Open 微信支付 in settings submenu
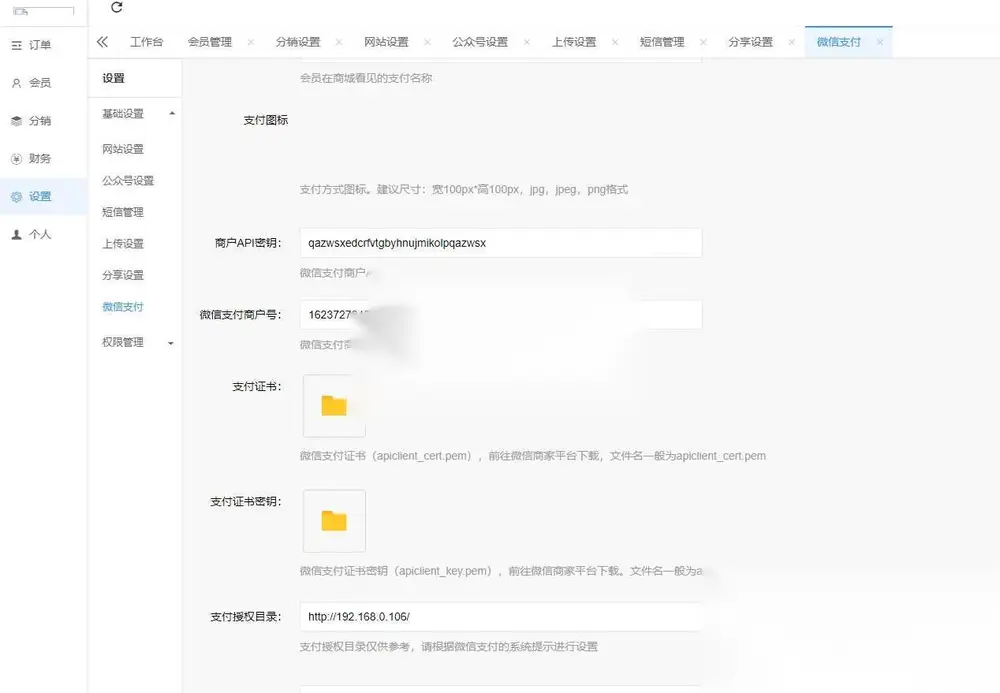The width and height of the screenshot is (1000, 693). point(123,307)
